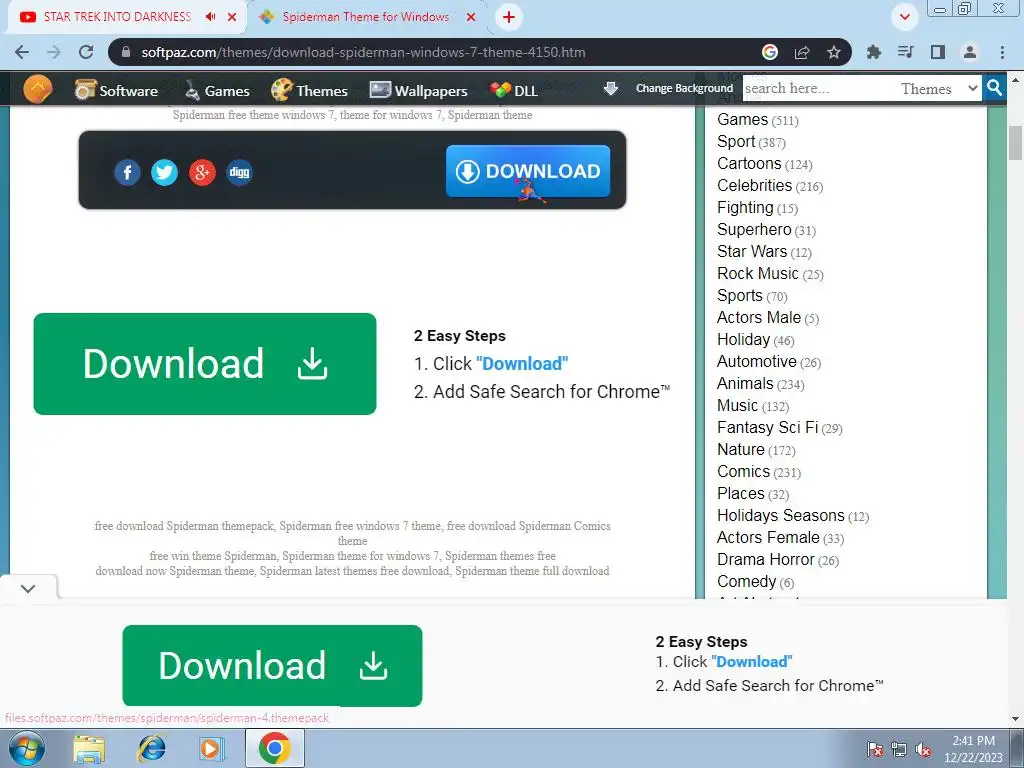Viewport: 1024px width, 768px height.
Task: Share on Facebook icon
Action: click(x=127, y=172)
